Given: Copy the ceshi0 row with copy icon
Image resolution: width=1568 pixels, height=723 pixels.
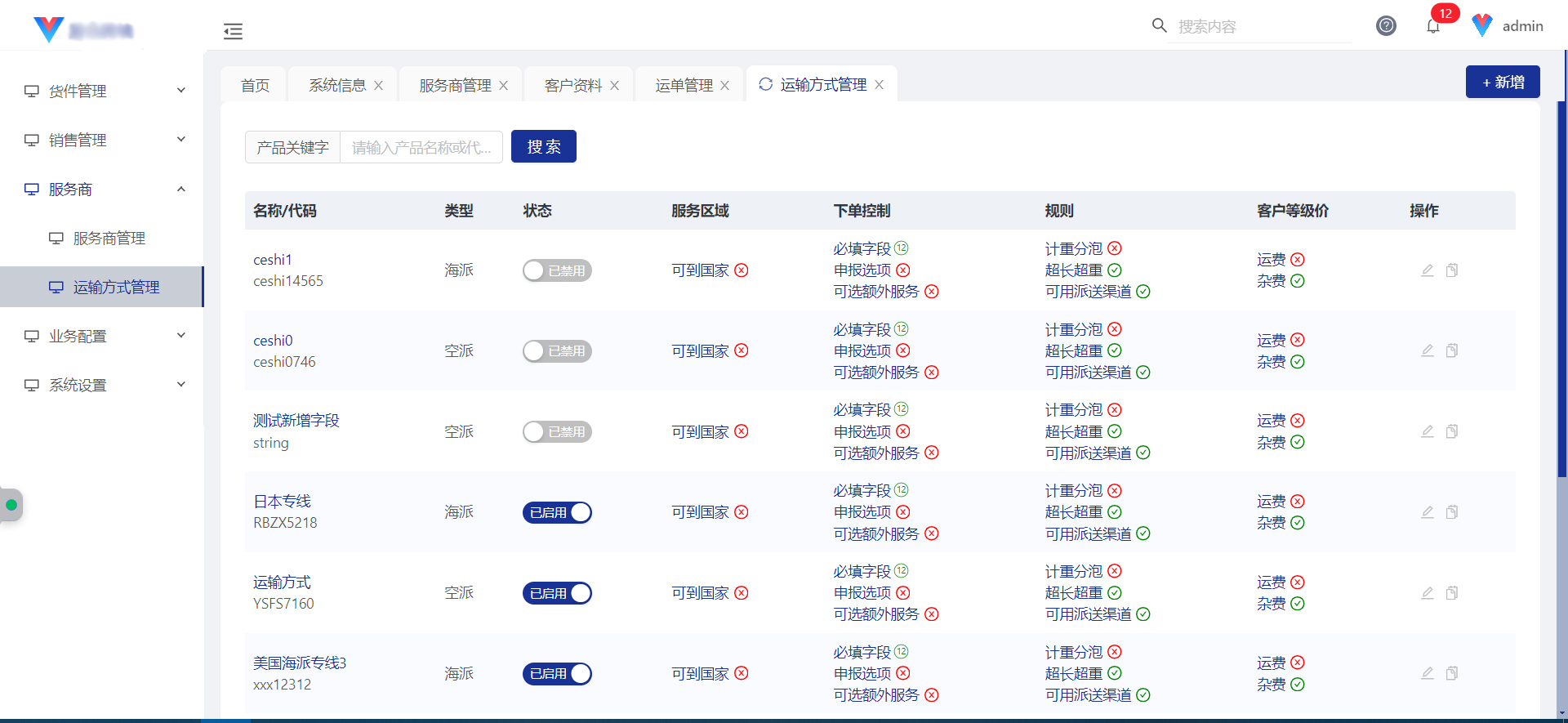Looking at the screenshot, I should click(1452, 350).
